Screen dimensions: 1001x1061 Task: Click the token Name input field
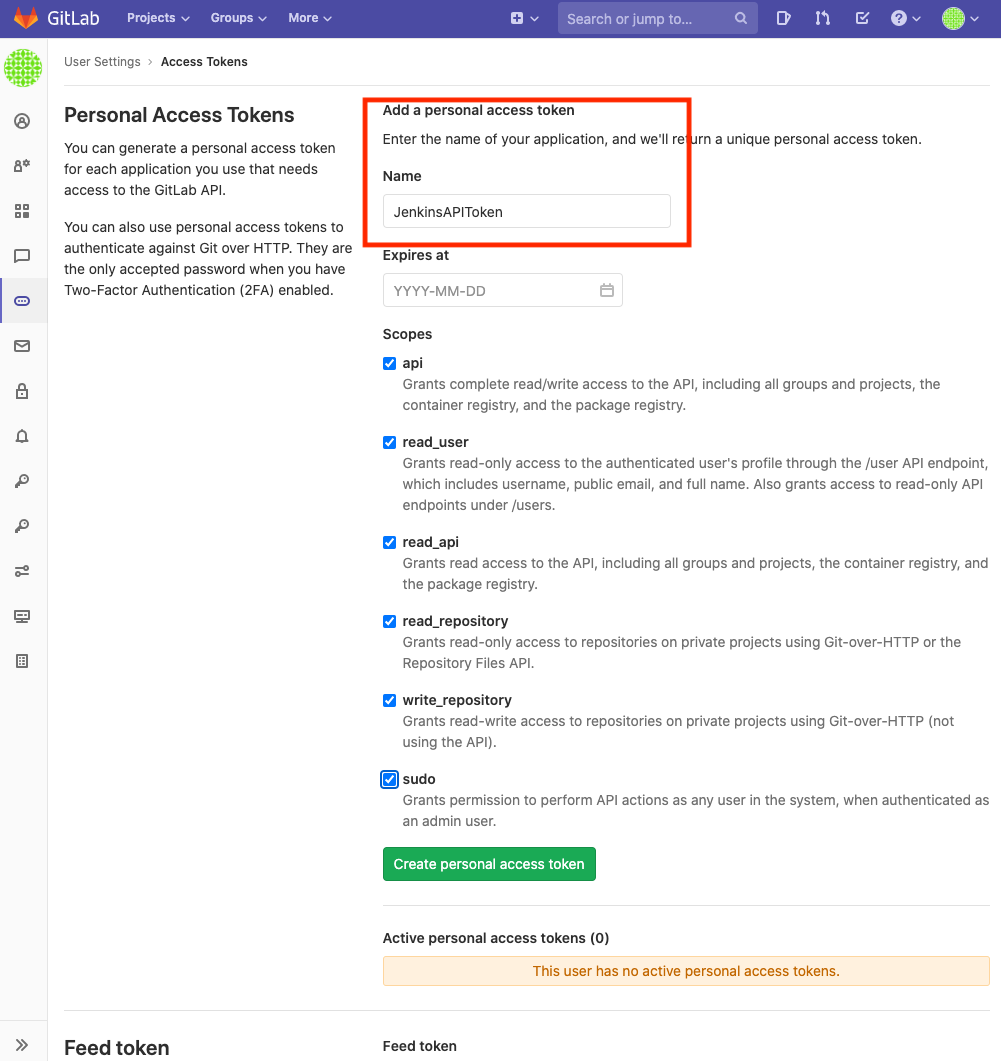[526, 212]
